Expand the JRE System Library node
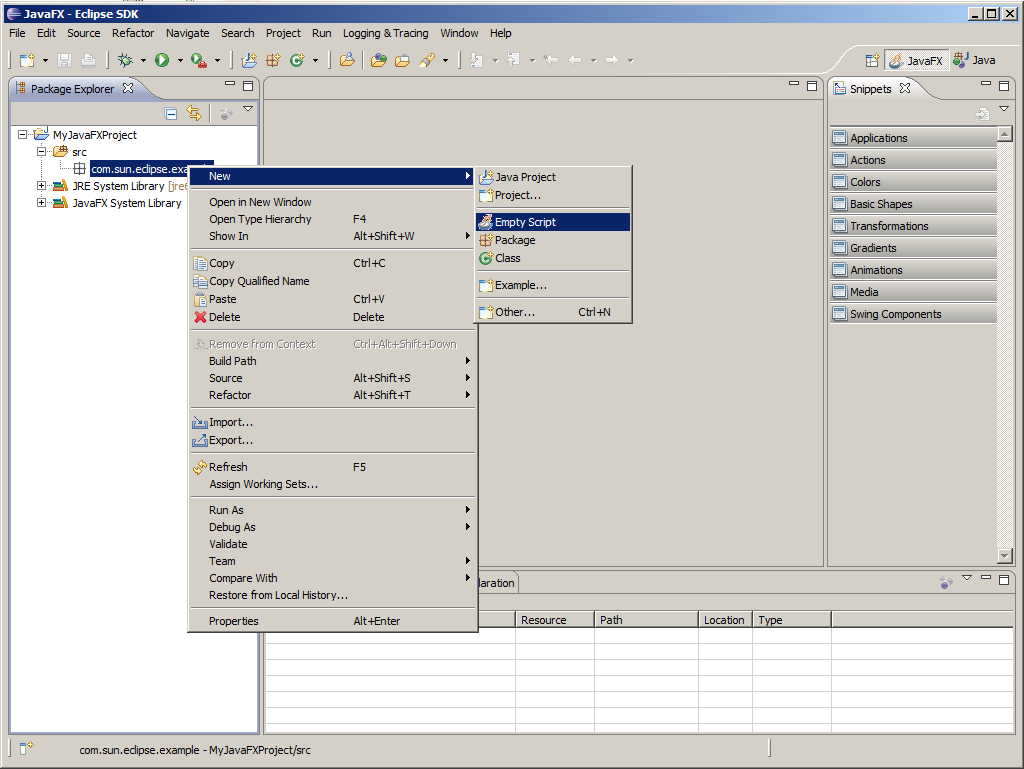This screenshot has width=1024, height=769. 42,186
